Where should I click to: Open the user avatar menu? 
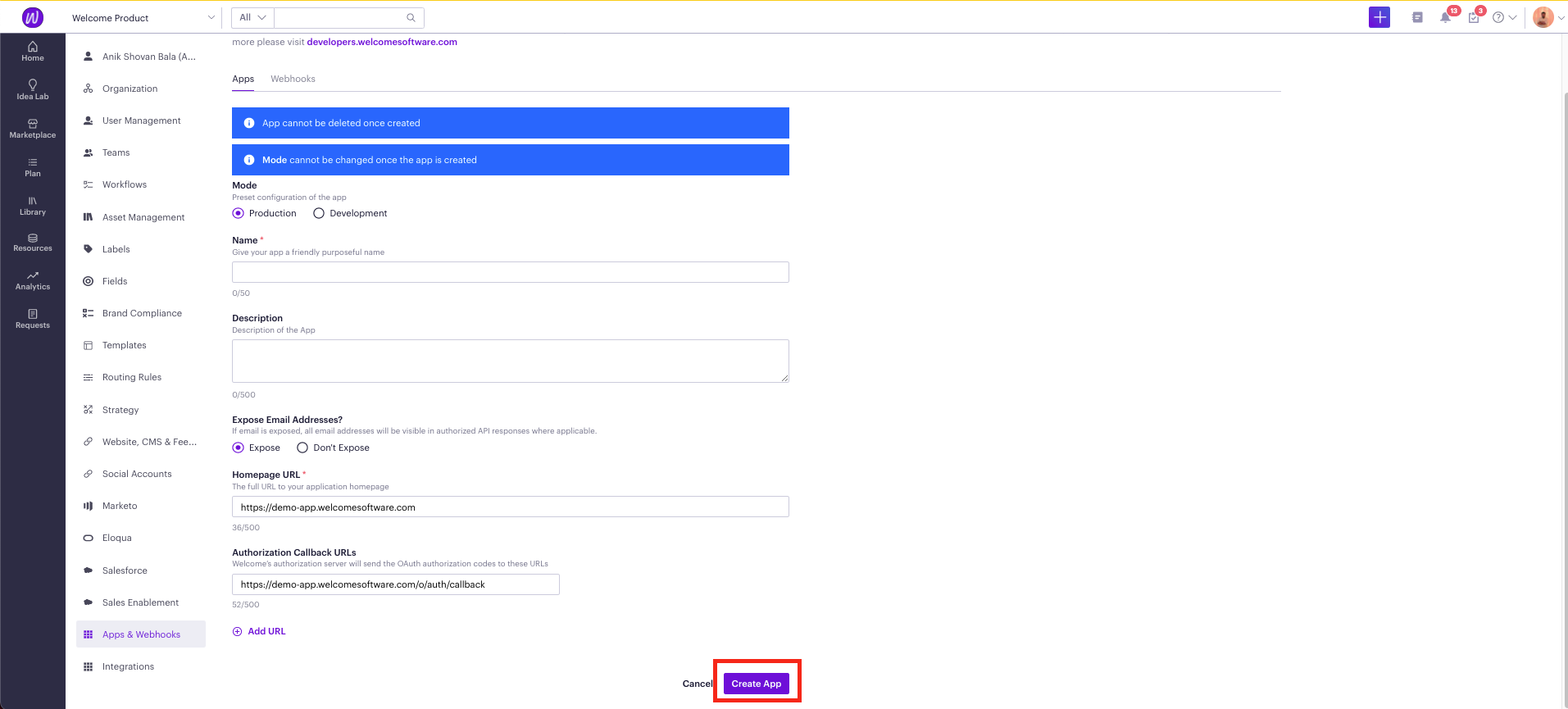click(1543, 17)
